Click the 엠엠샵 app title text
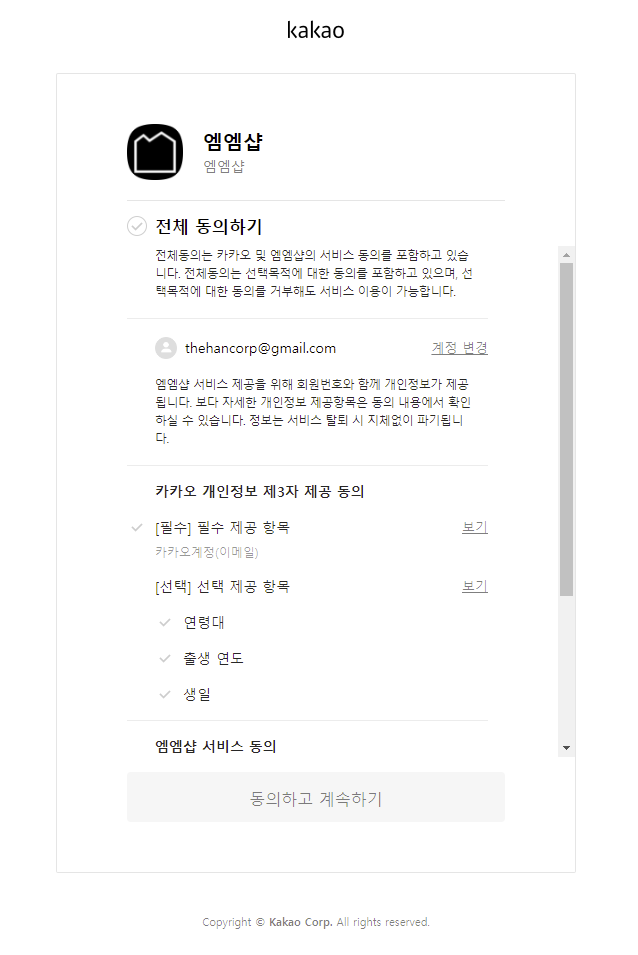This screenshot has height=955, width=638. [233, 142]
